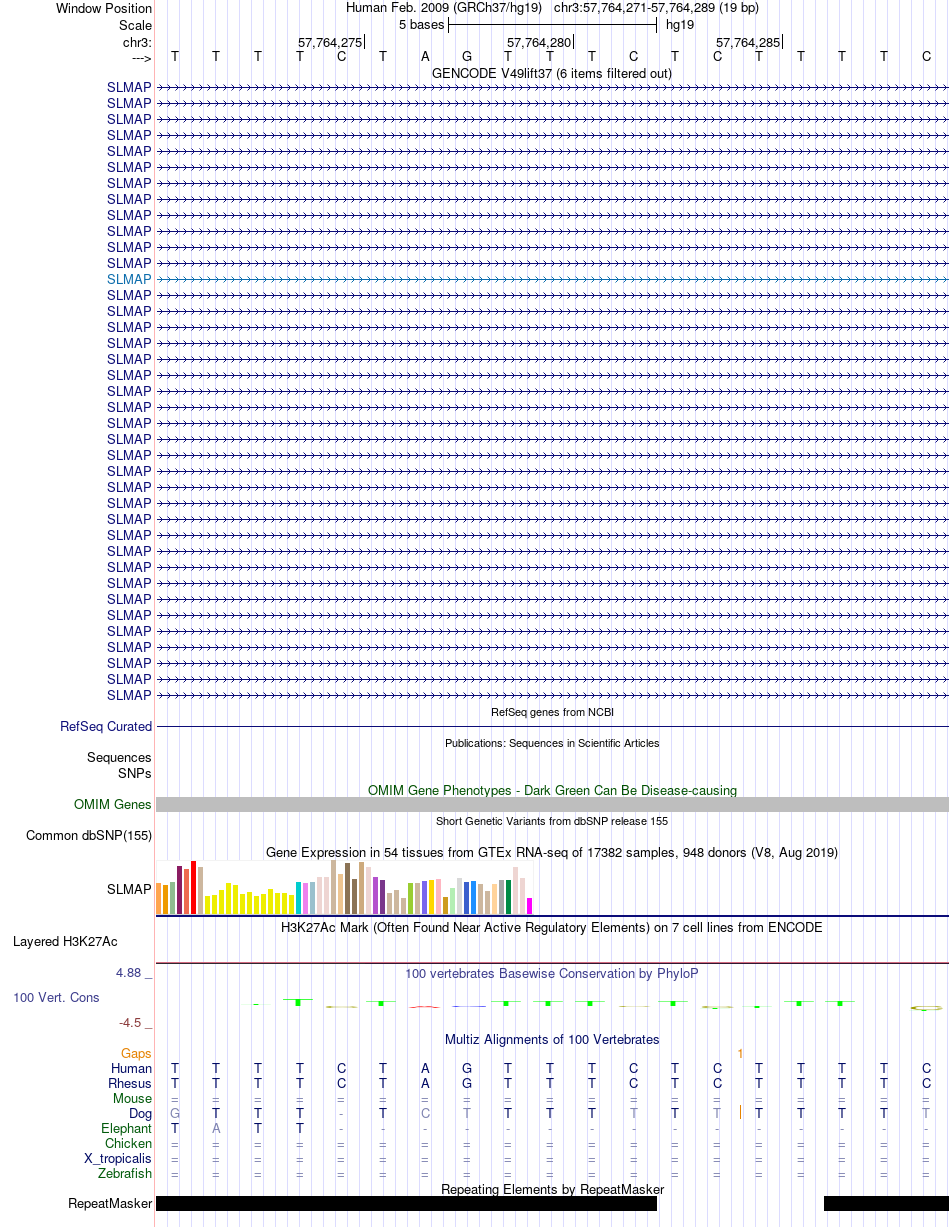
Task: Click the SLMAP label beside GTEx bar chart
Action: click(x=129, y=888)
